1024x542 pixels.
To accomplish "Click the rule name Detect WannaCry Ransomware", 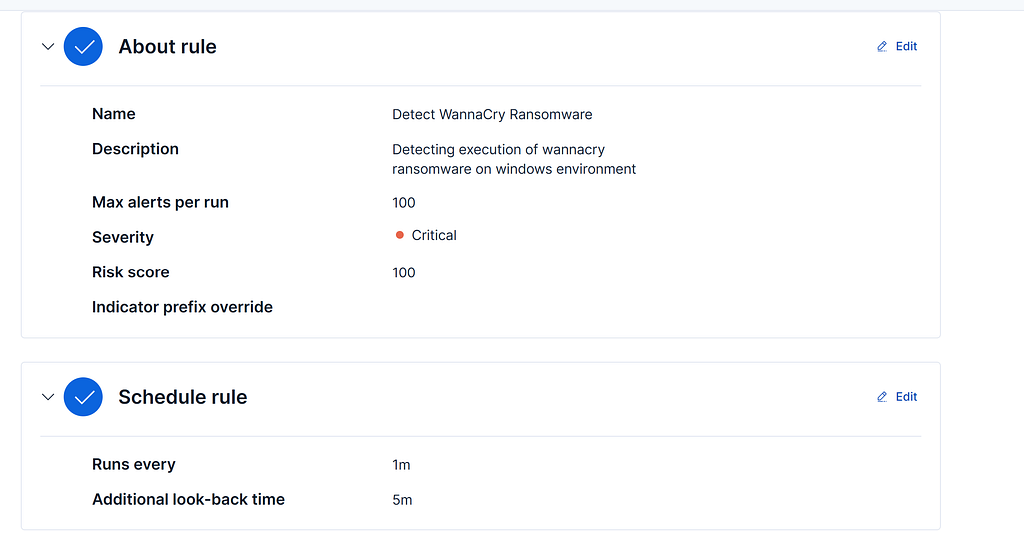I will tap(492, 115).
